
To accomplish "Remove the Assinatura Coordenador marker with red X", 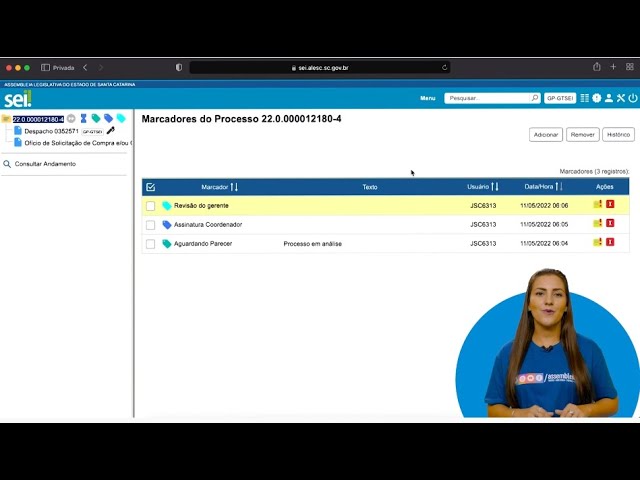I will pyautogui.click(x=610, y=223).
